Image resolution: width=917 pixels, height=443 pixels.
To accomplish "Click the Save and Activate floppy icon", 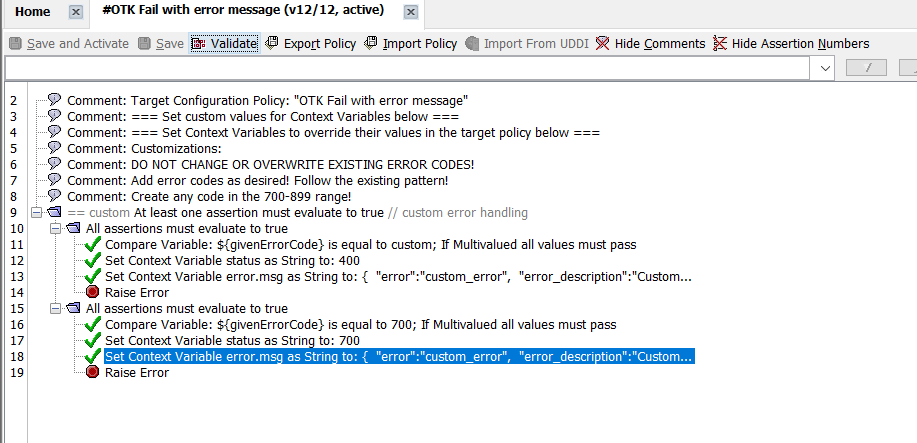I will 16,43.
